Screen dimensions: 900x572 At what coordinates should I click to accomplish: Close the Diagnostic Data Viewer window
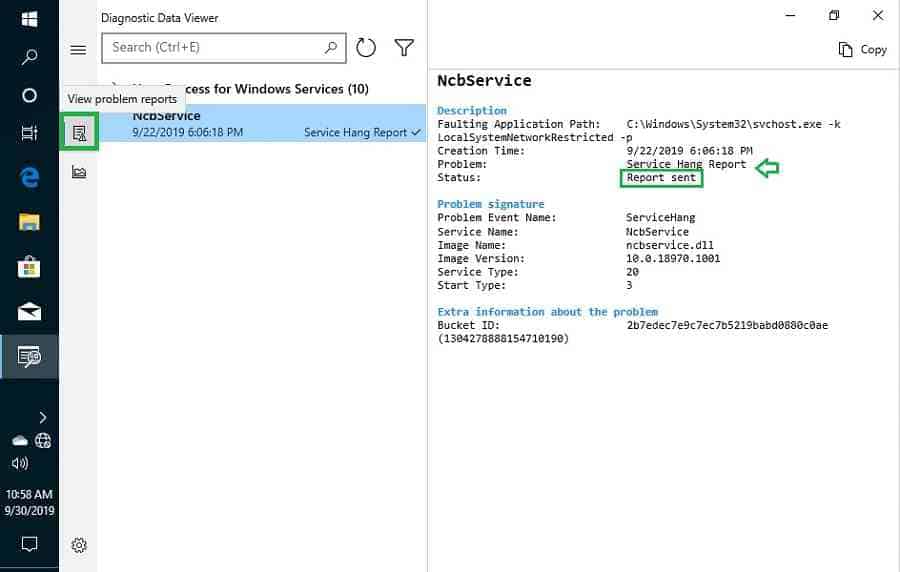[x=878, y=15]
